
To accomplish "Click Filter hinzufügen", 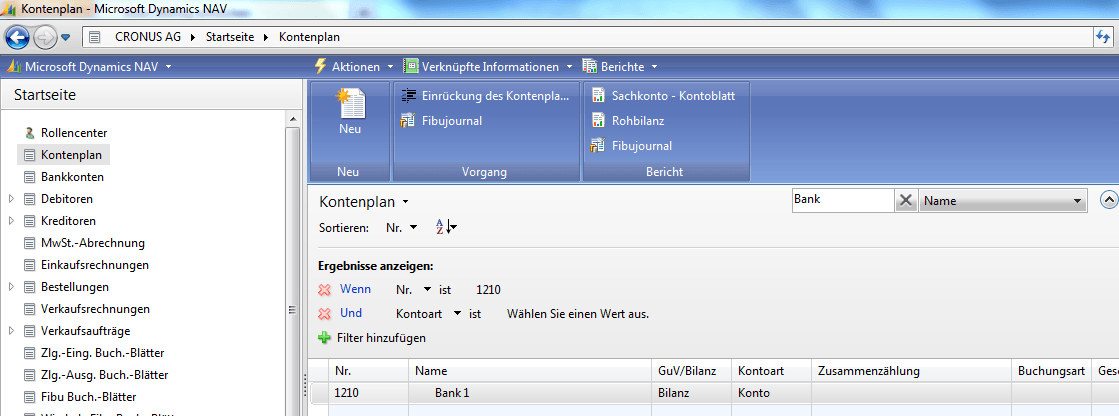I will (x=372, y=338).
